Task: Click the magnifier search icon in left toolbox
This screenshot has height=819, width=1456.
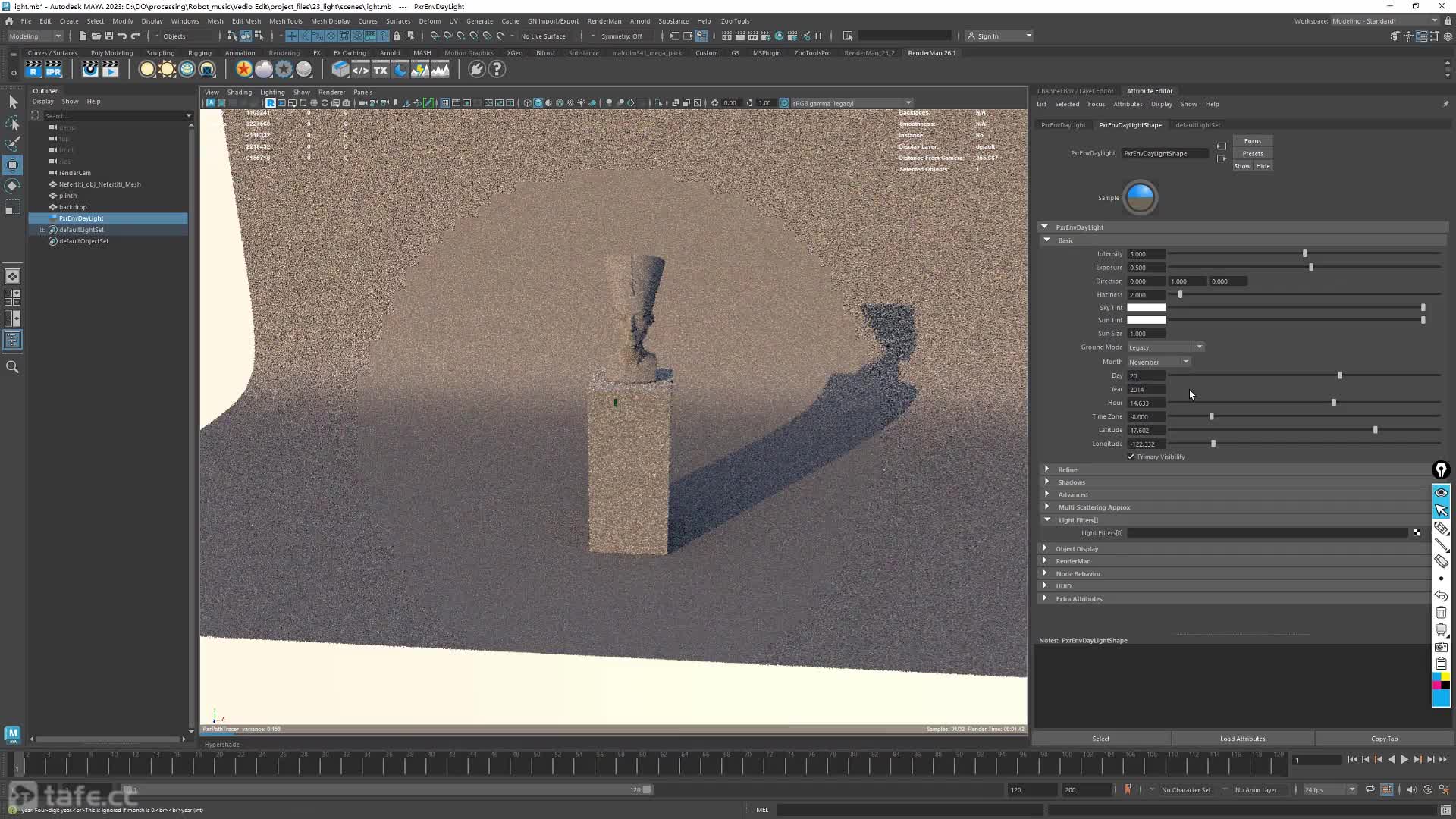Action: pyautogui.click(x=13, y=367)
